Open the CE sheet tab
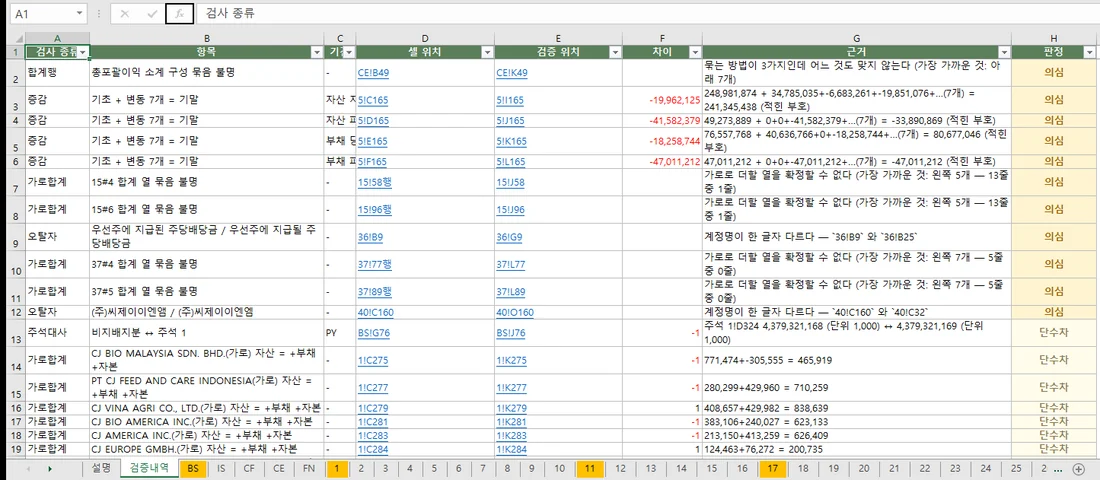This screenshot has width=1100, height=480. click(279, 469)
